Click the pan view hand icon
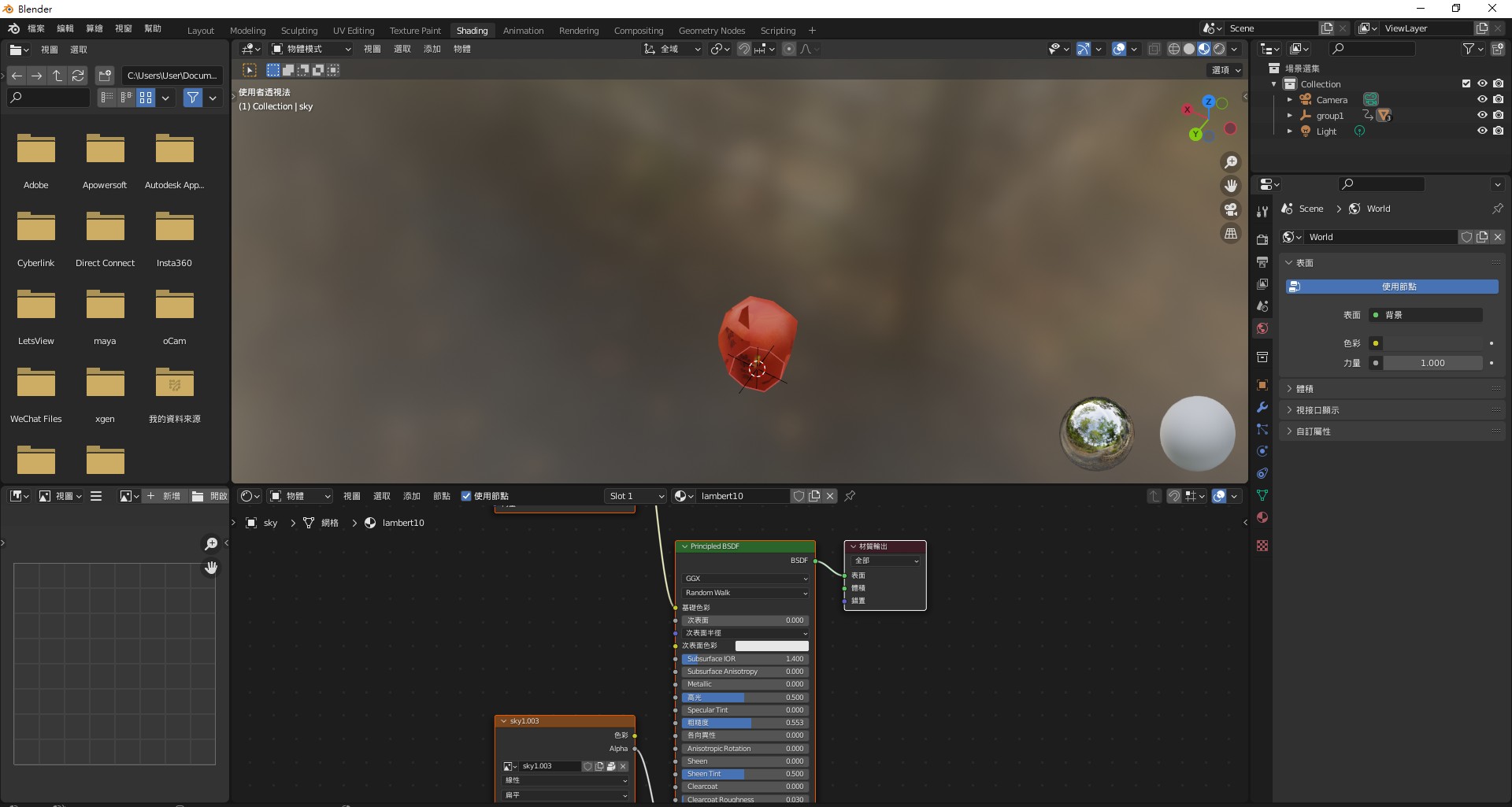This screenshot has height=807, width=1512. pyautogui.click(x=1229, y=186)
